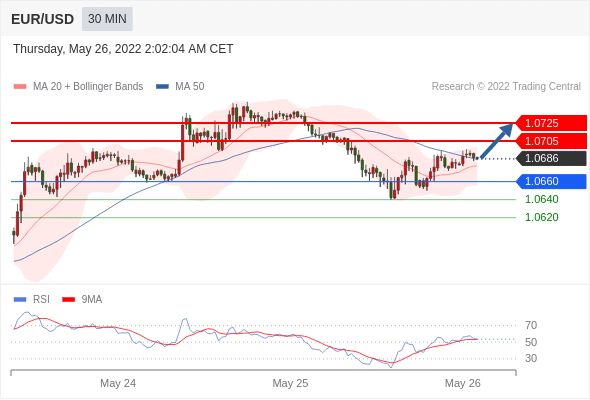Toggle the RSI legend label
Image resolution: width=590 pixels, height=400 pixels.
pos(41,300)
